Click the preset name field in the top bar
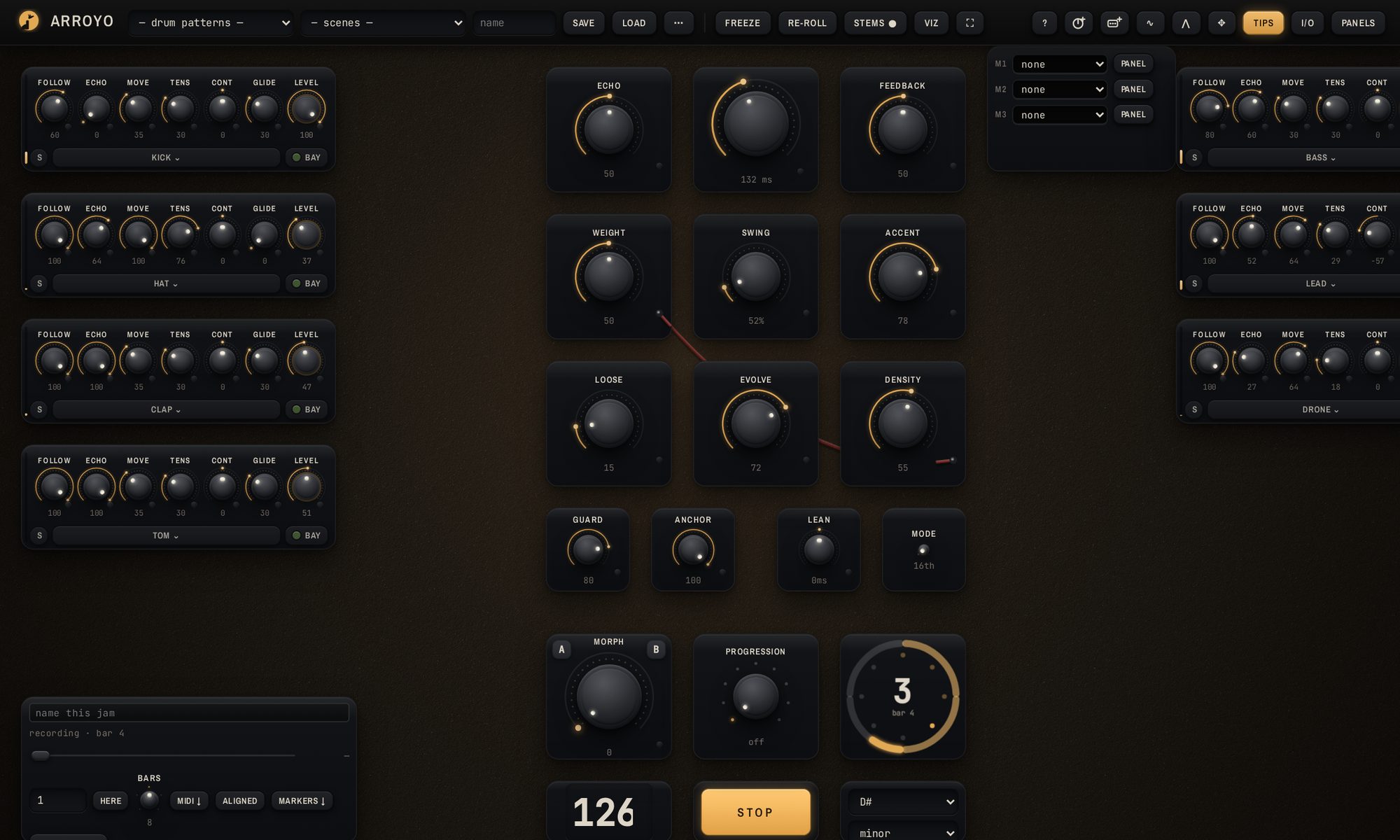The width and height of the screenshot is (1400, 840). coord(514,23)
